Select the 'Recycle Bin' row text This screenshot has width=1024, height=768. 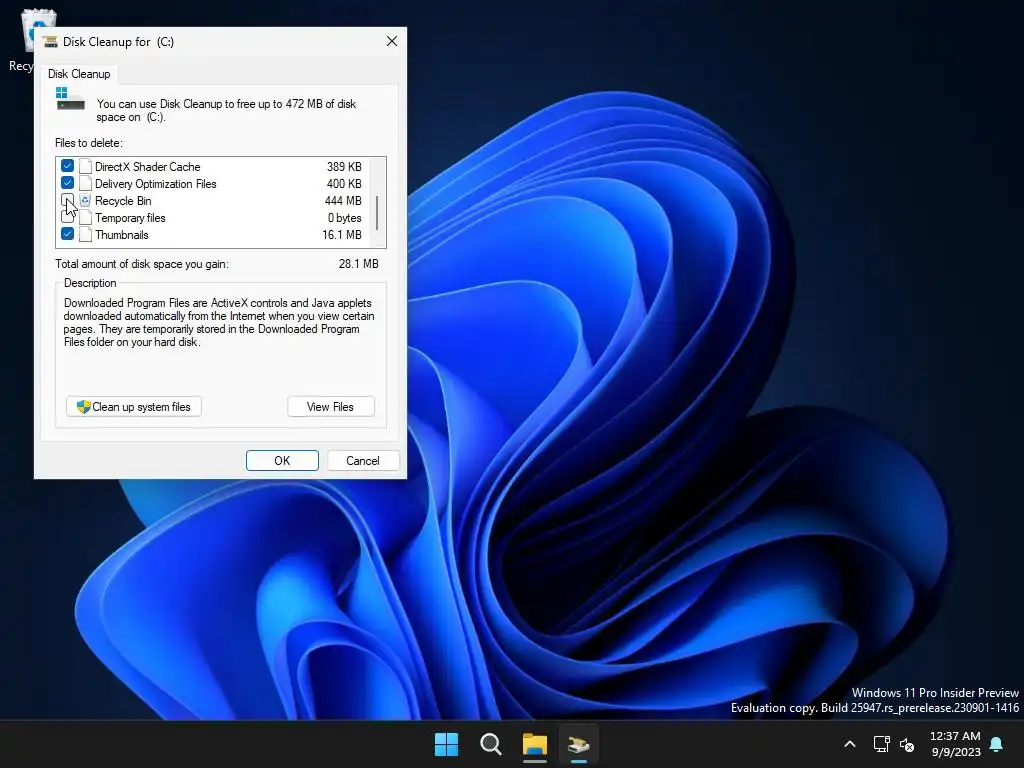click(x=123, y=200)
